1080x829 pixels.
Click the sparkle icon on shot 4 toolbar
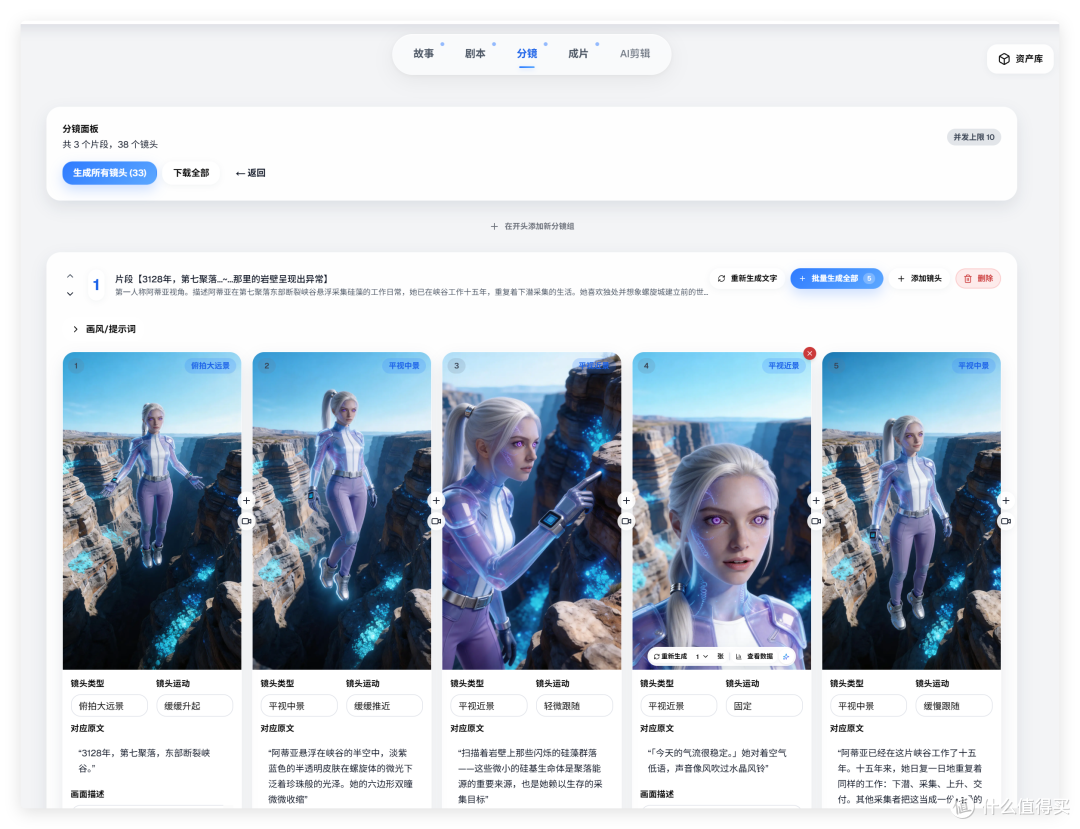[786, 656]
